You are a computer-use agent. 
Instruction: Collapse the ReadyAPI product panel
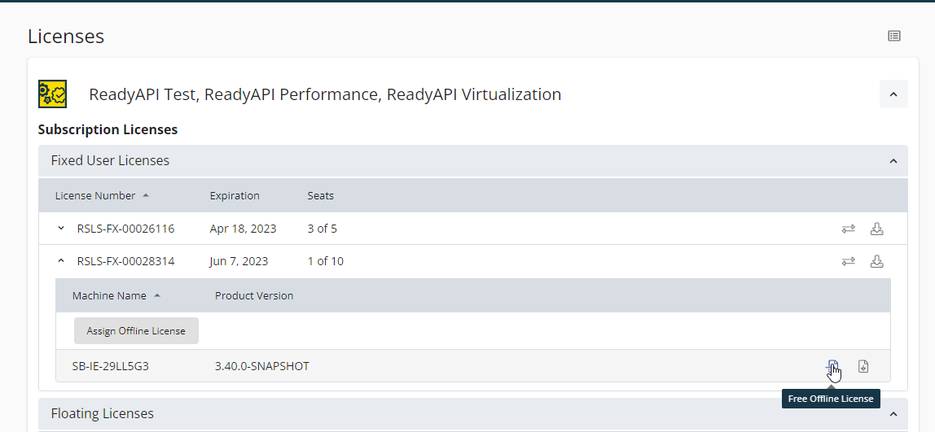coord(893,94)
